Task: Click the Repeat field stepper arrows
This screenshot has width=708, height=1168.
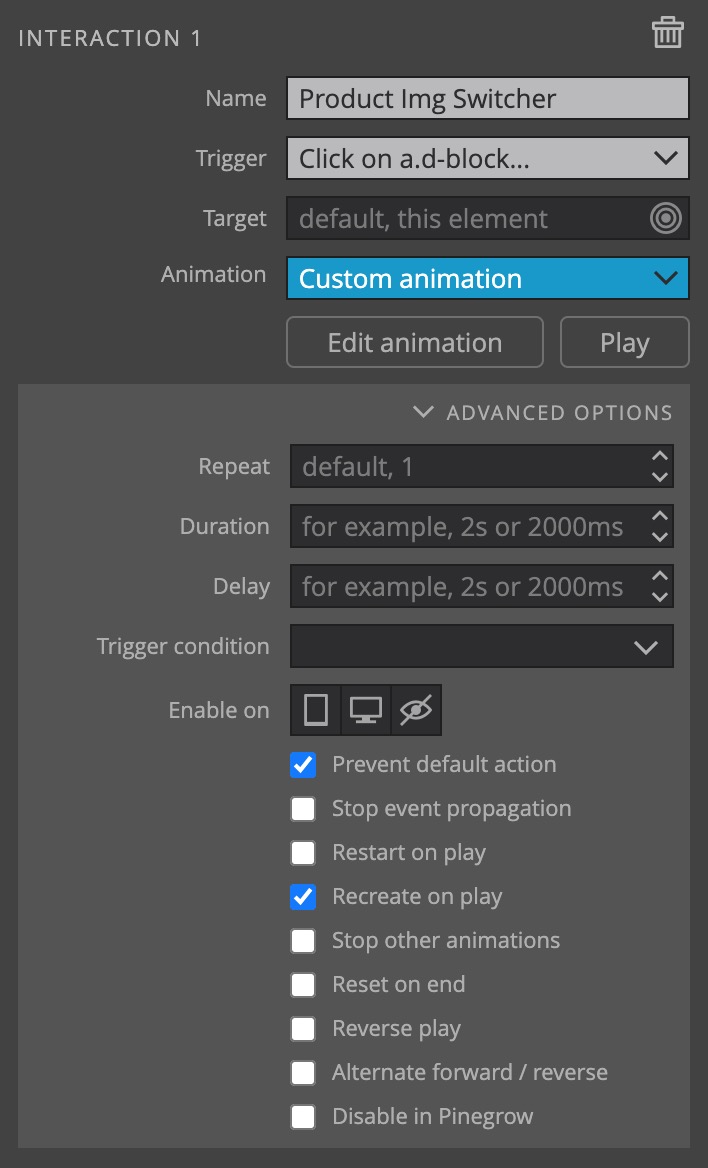Action: [x=660, y=466]
